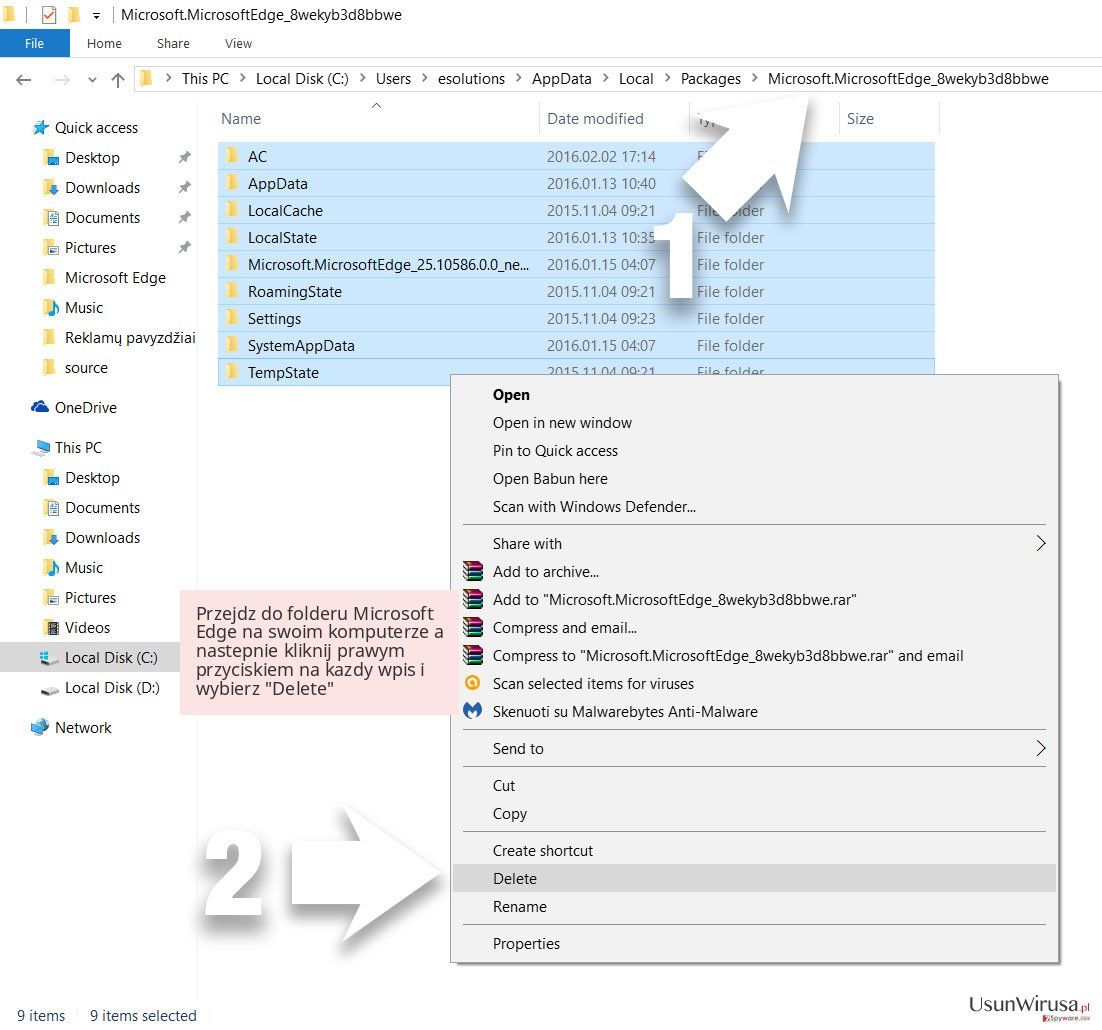Click the OneDrive cloud icon
Image resolution: width=1102 pixels, height=1030 pixels.
click(40, 407)
